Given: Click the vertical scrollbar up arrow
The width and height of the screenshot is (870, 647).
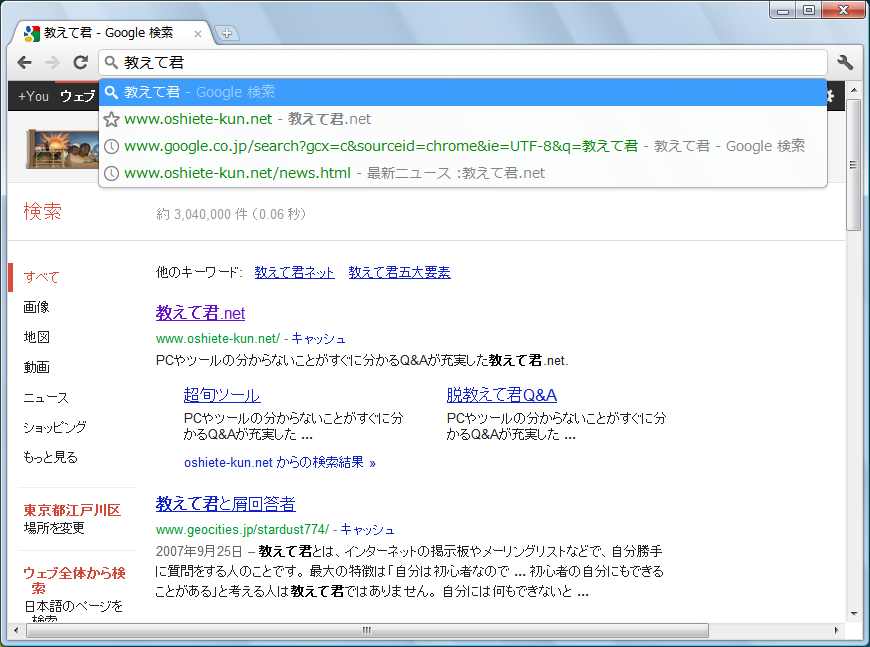Looking at the screenshot, I should coord(854,89).
